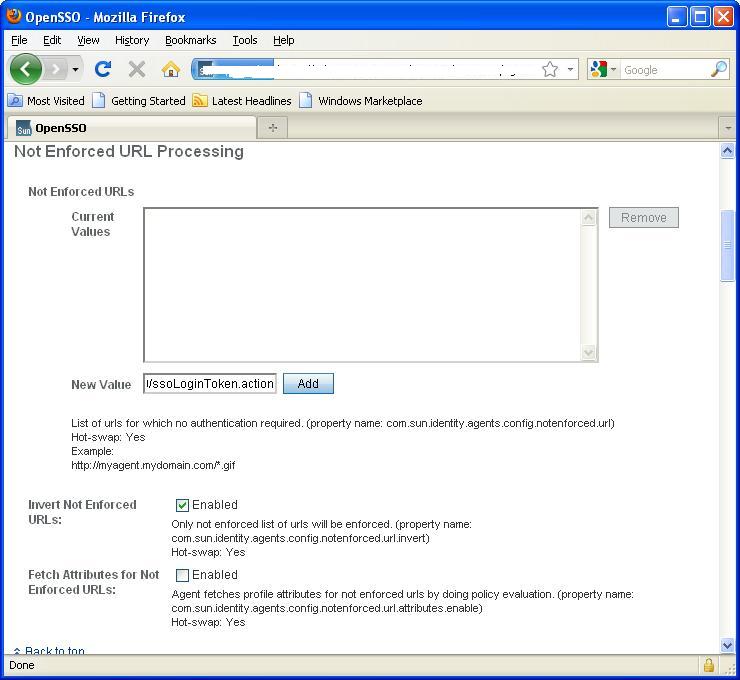Click the Firefox icon in title bar

coord(14,15)
